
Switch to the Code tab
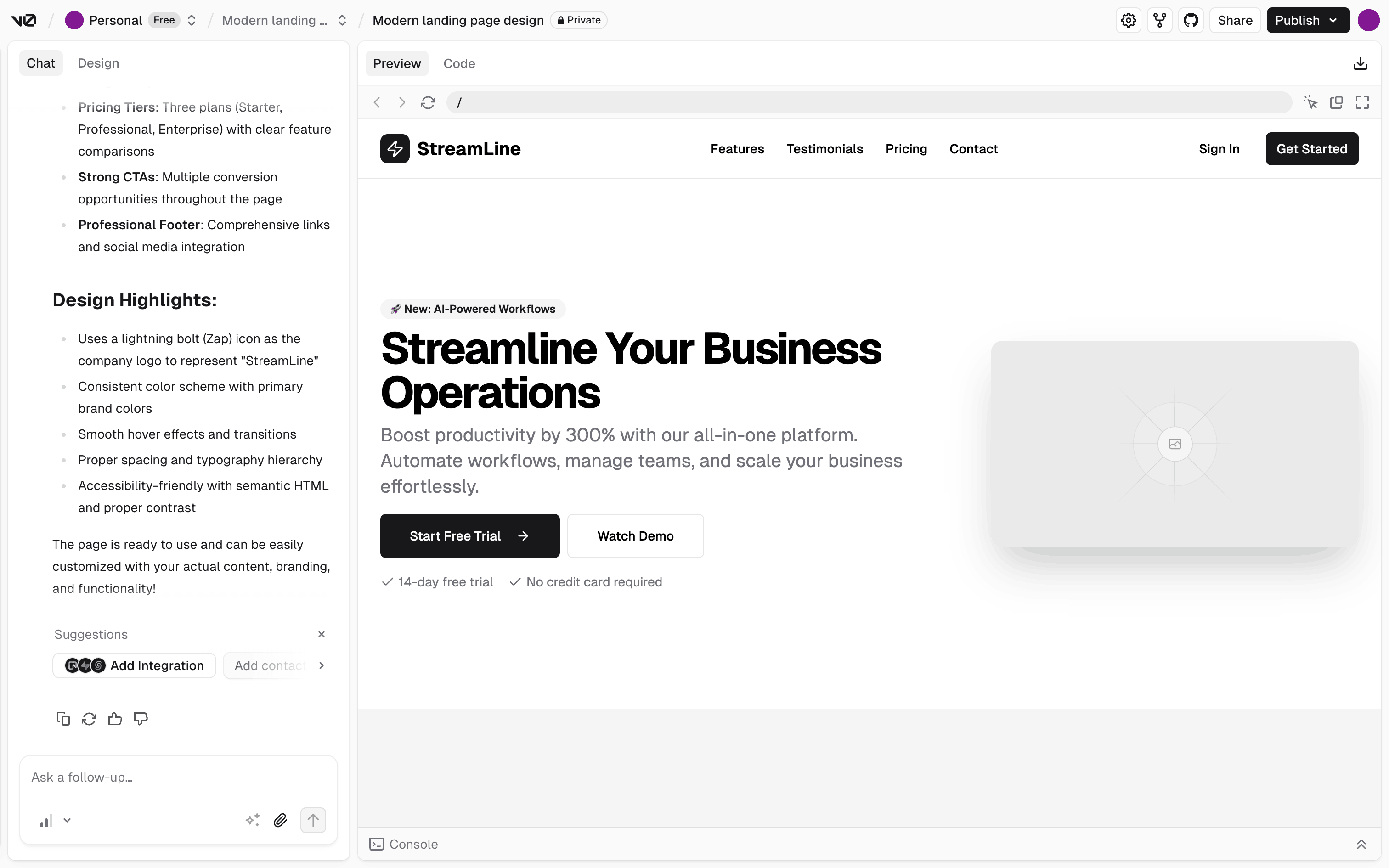(458, 64)
